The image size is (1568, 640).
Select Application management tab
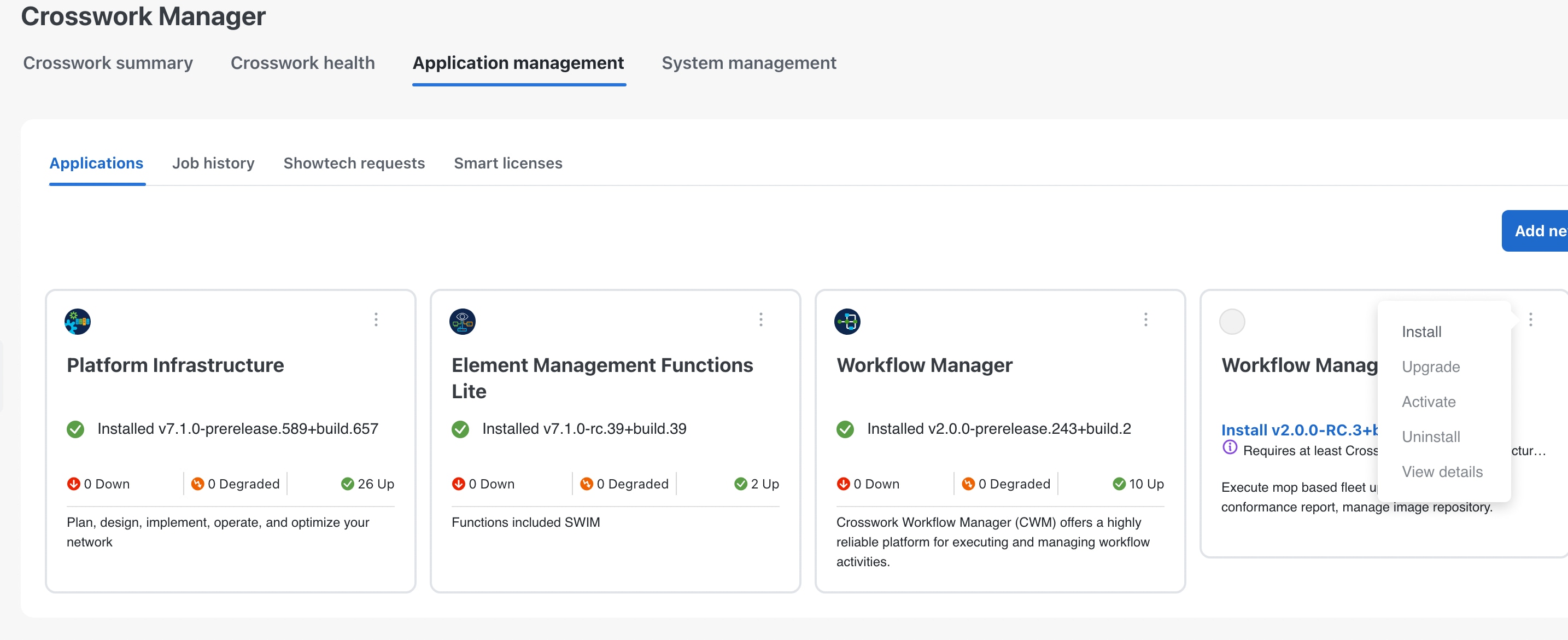[518, 63]
